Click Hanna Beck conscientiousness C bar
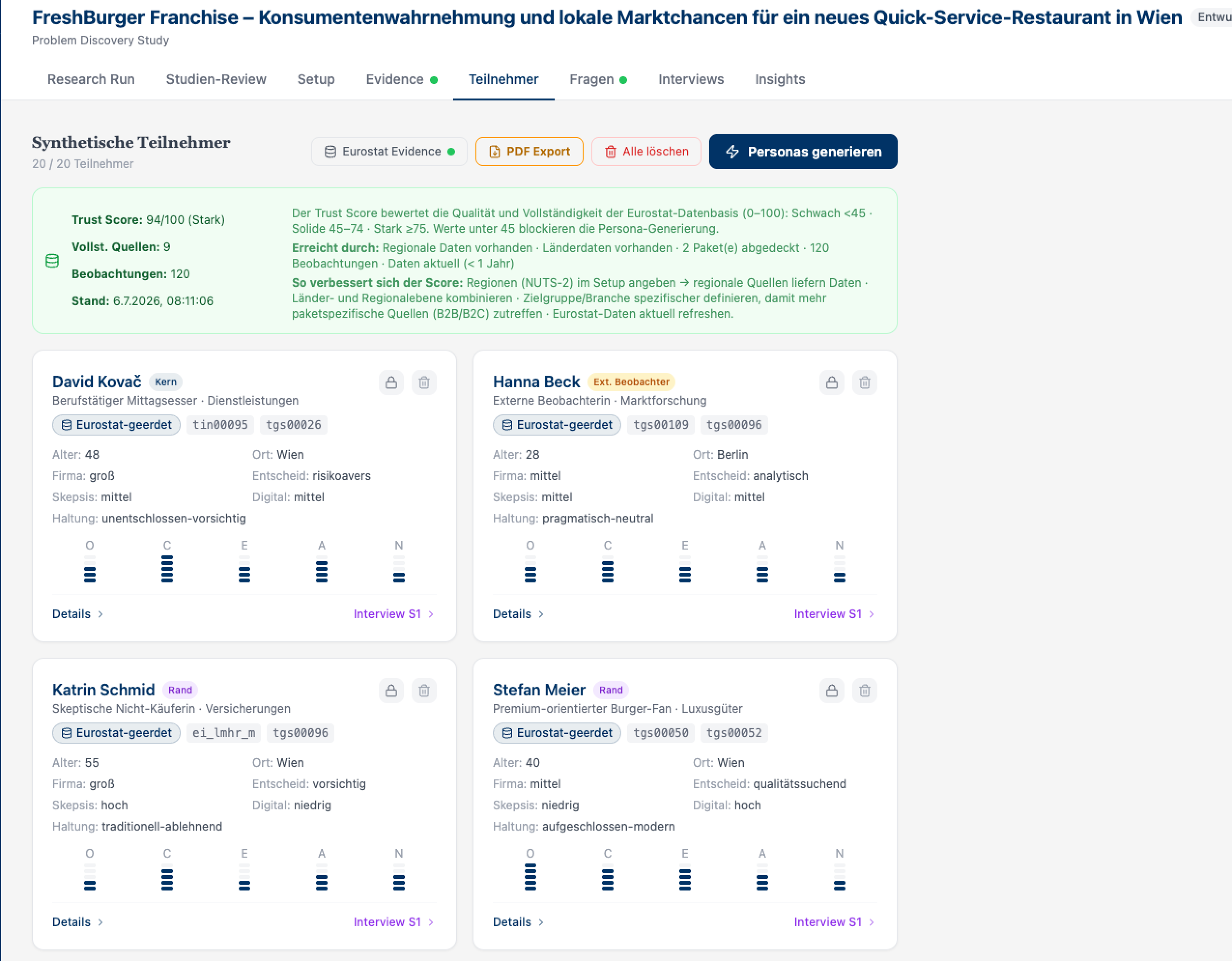 coord(607,569)
